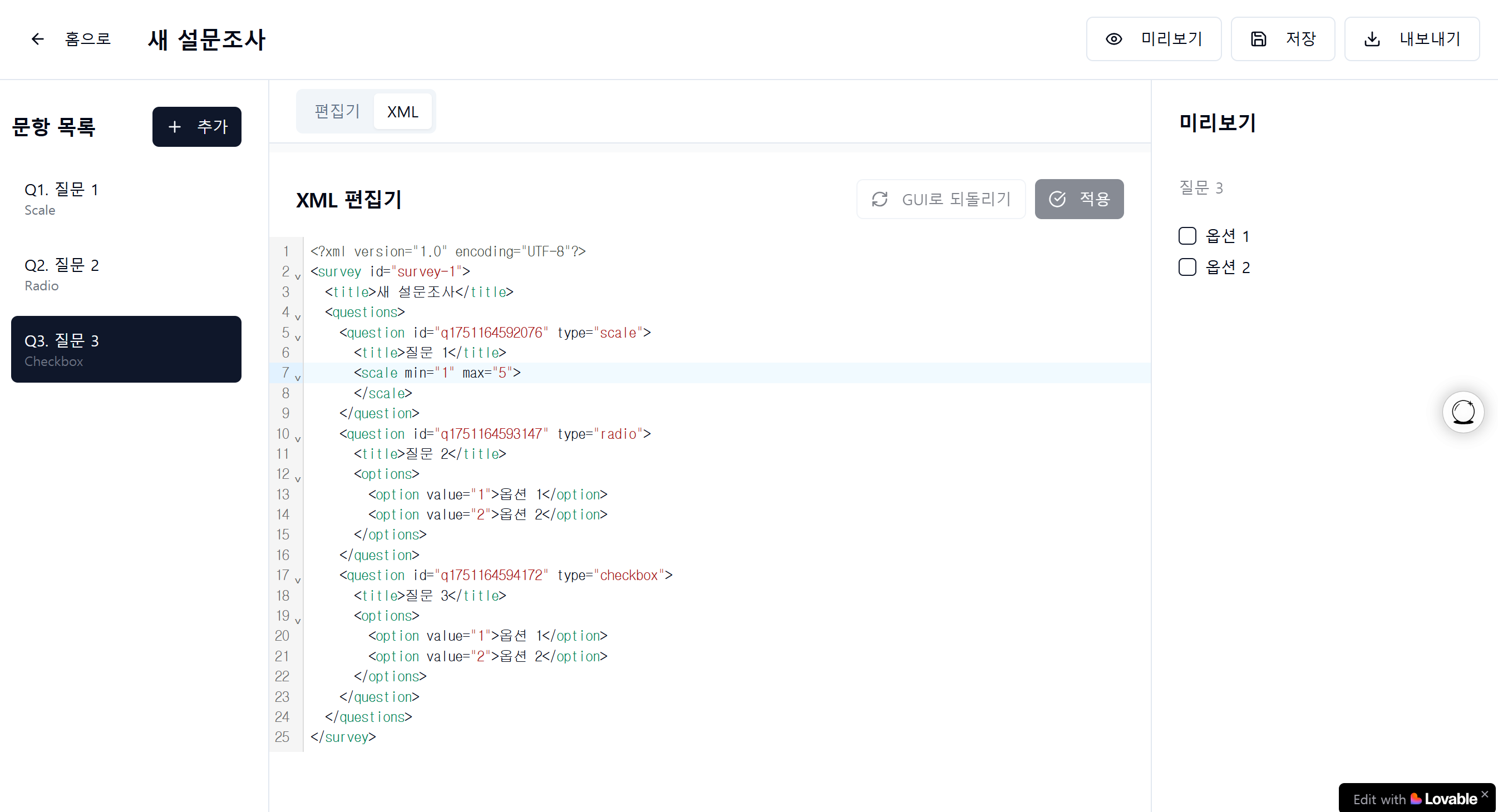This screenshot has height=812, width=1498.
Task: Select Q1. 질문 1 Scale in the question list
Action: point(126,199)
